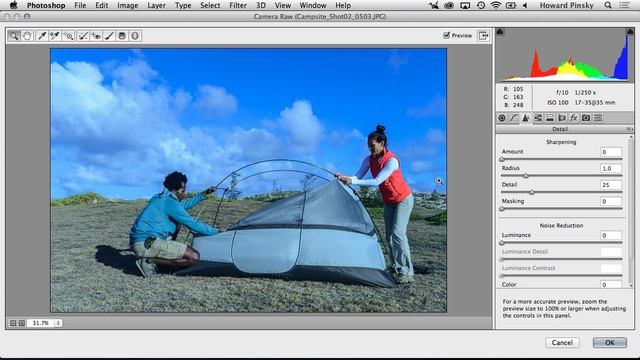640x360 pixels.
Task: Open the Howard Pinsky user menu
Action: [x=567, y=5]
